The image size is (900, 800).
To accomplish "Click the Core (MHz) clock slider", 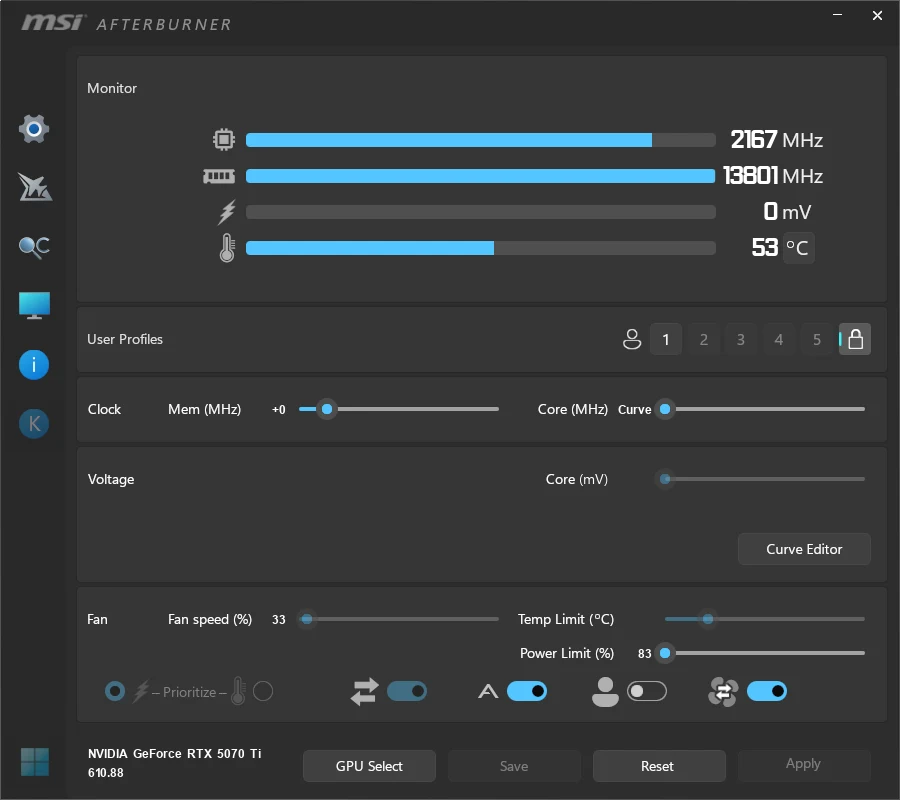I will [x=761, y=409].
